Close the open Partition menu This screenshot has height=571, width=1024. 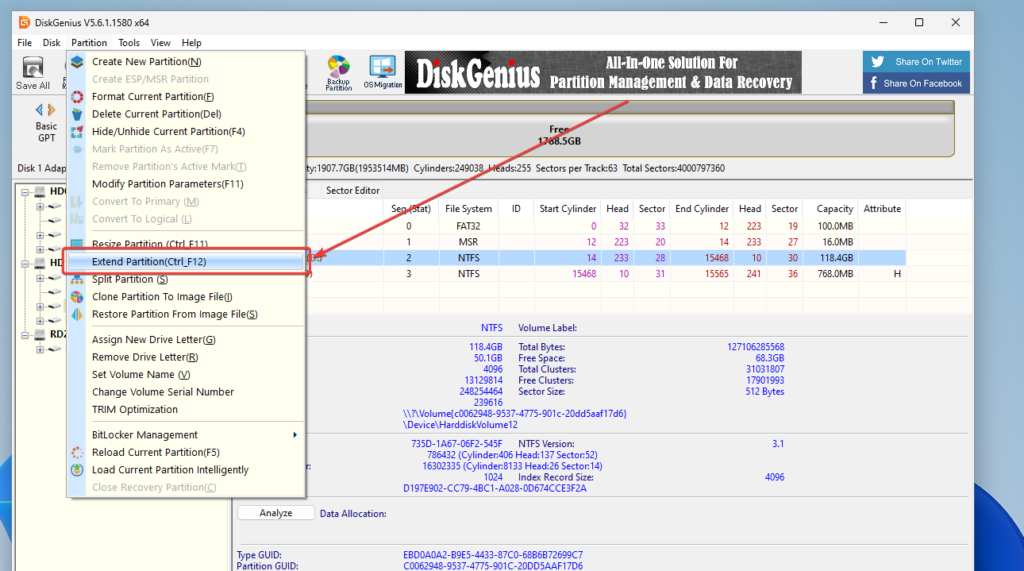[x=89, y=42]
